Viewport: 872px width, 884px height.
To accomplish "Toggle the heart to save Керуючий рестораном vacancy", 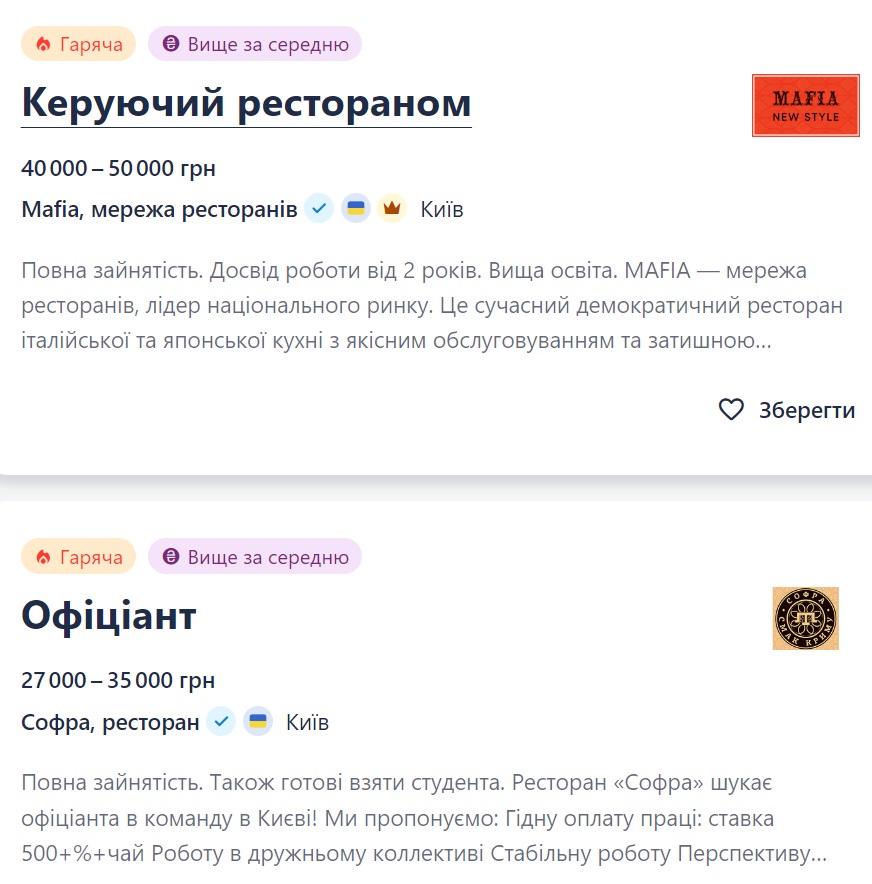I will pyautogui.click(x=732, y=409).
